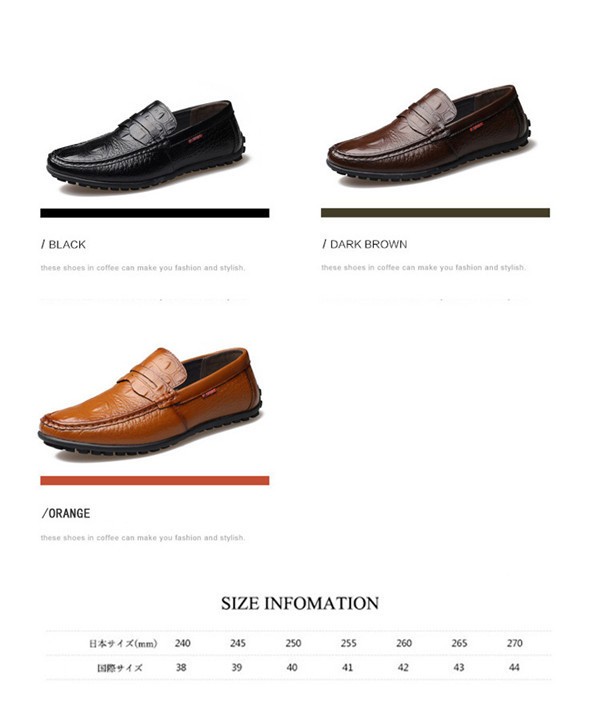Image resolution: width=600 pixels, height=718 pixels.
Task: Select Japanese size 240 in the table
Action: click(x=182, y=643)
